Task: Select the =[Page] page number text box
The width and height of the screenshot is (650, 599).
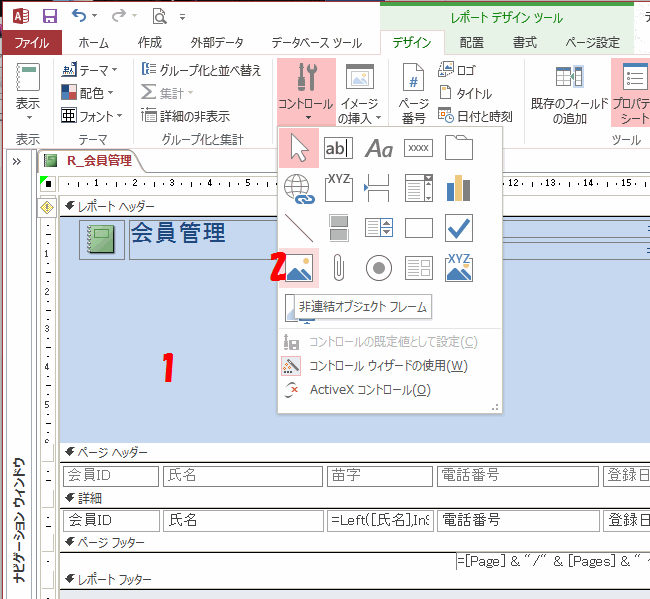Action: coord(553,562)
